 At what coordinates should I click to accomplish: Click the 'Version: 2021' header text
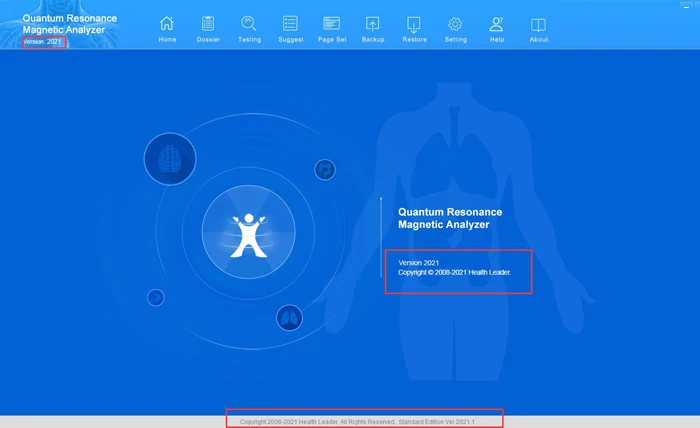tap(42, 42)
